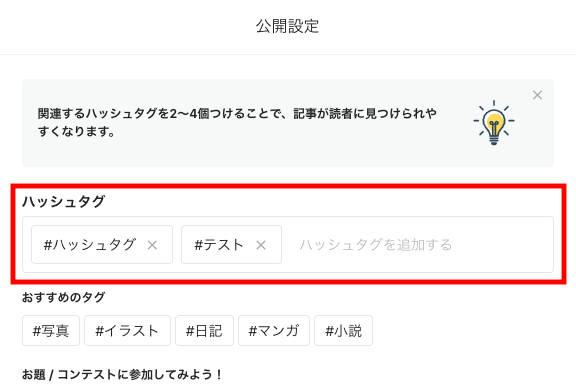Click the 2〜4個 text in the tip
Screen dimensions: 576x389
coord(189,114)
